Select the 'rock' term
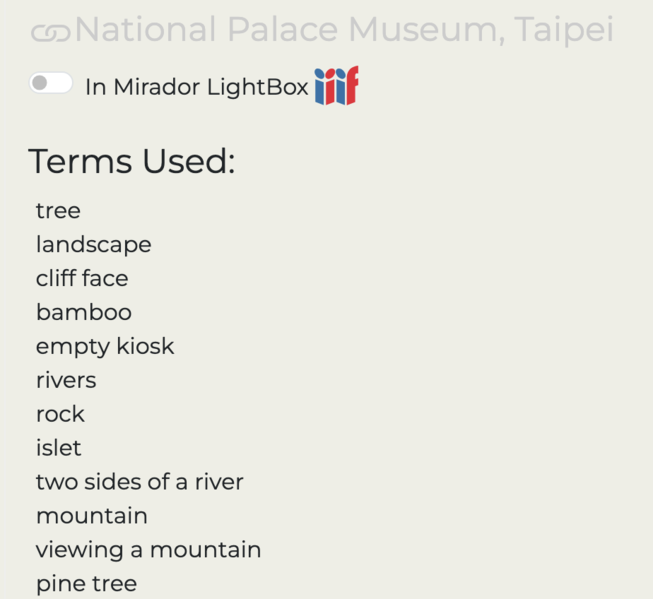This screenshot has height=599, width=653. [60, 414]
